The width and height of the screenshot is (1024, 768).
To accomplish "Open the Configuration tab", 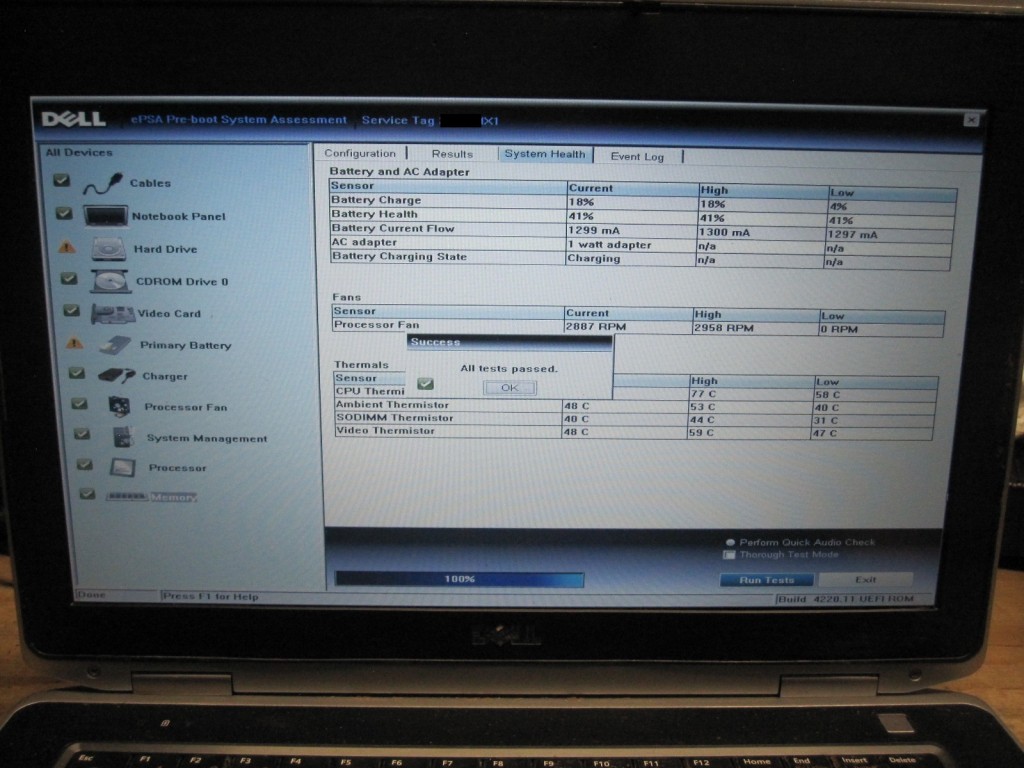I will 360,153.
